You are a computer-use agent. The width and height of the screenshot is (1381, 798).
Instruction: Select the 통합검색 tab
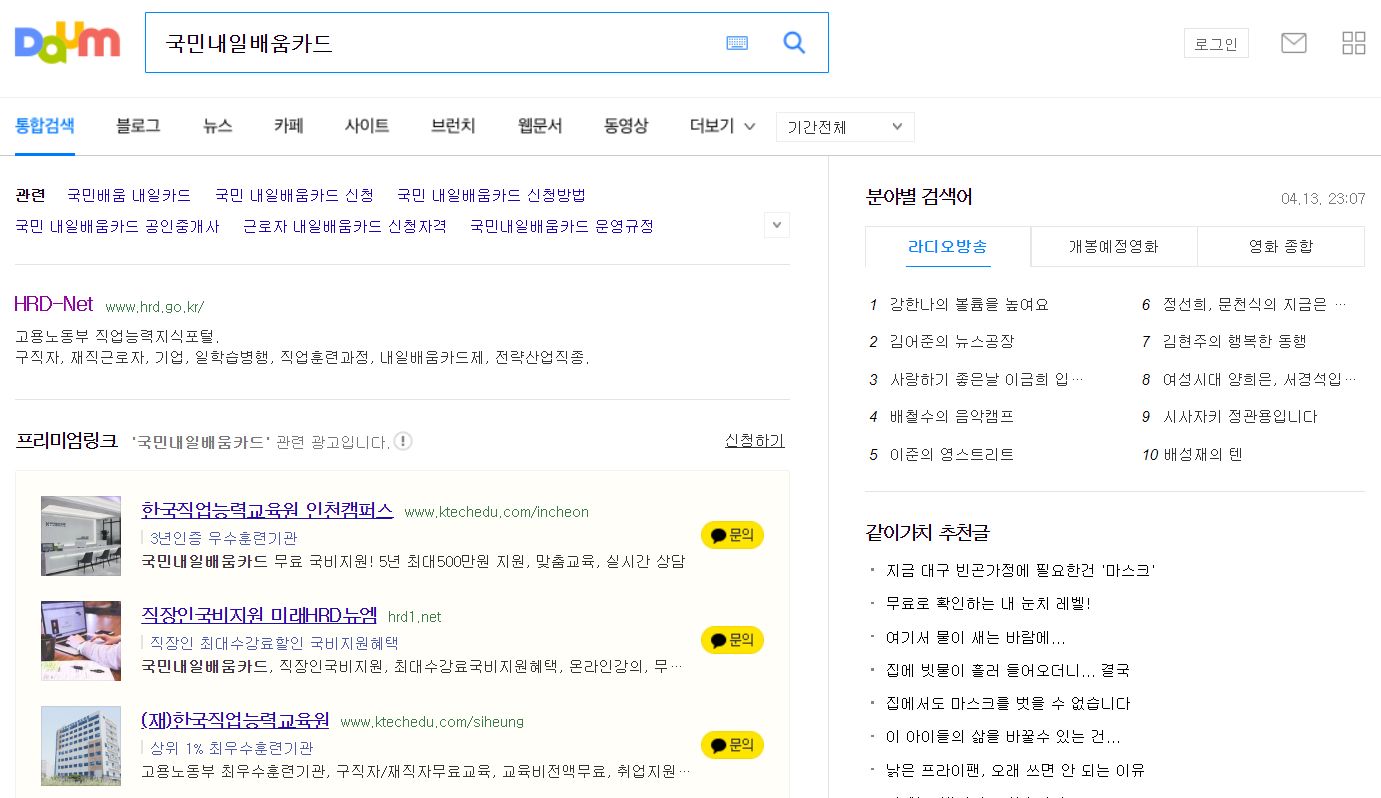(45, 126)
